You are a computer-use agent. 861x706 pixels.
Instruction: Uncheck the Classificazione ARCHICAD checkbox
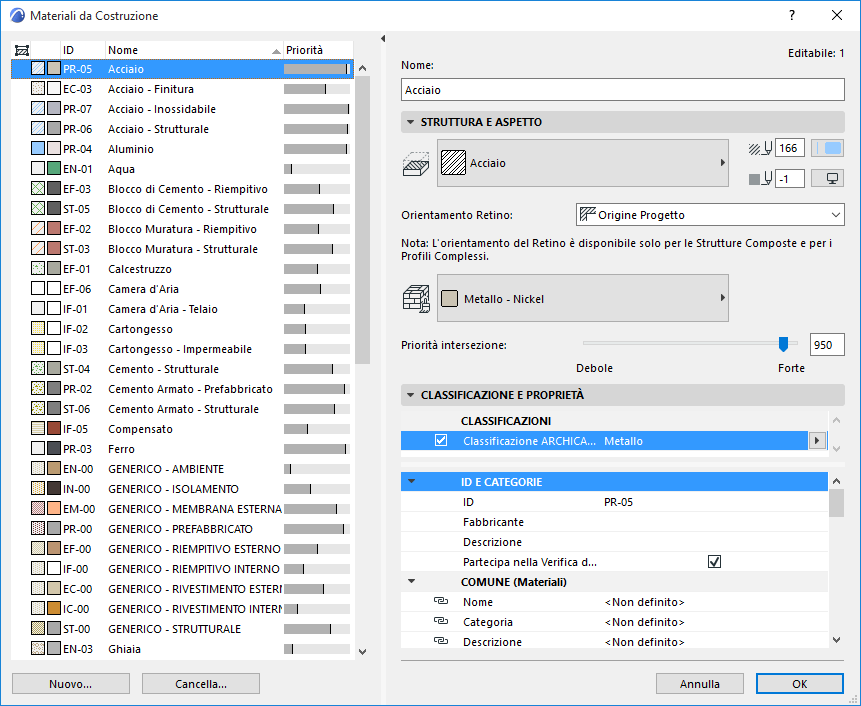point(441,440)
